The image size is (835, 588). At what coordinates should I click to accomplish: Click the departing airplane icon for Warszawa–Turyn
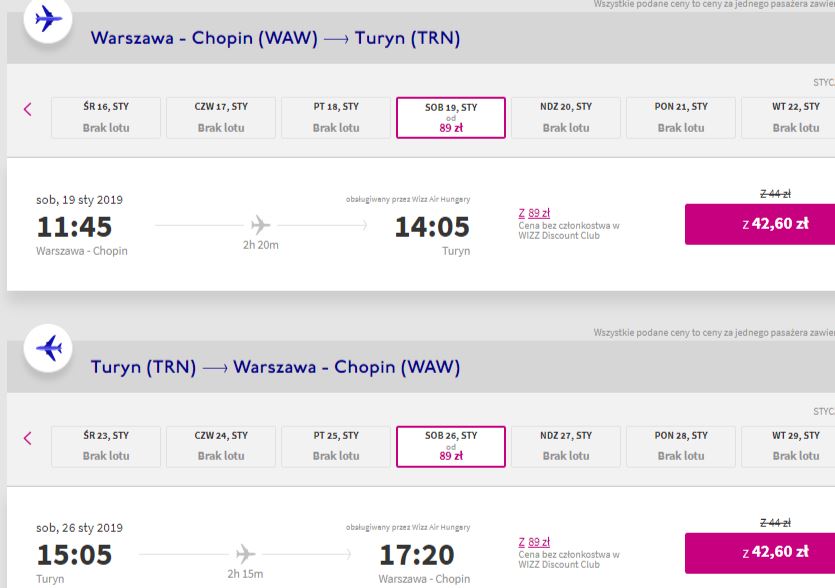[x=48, y=19]
